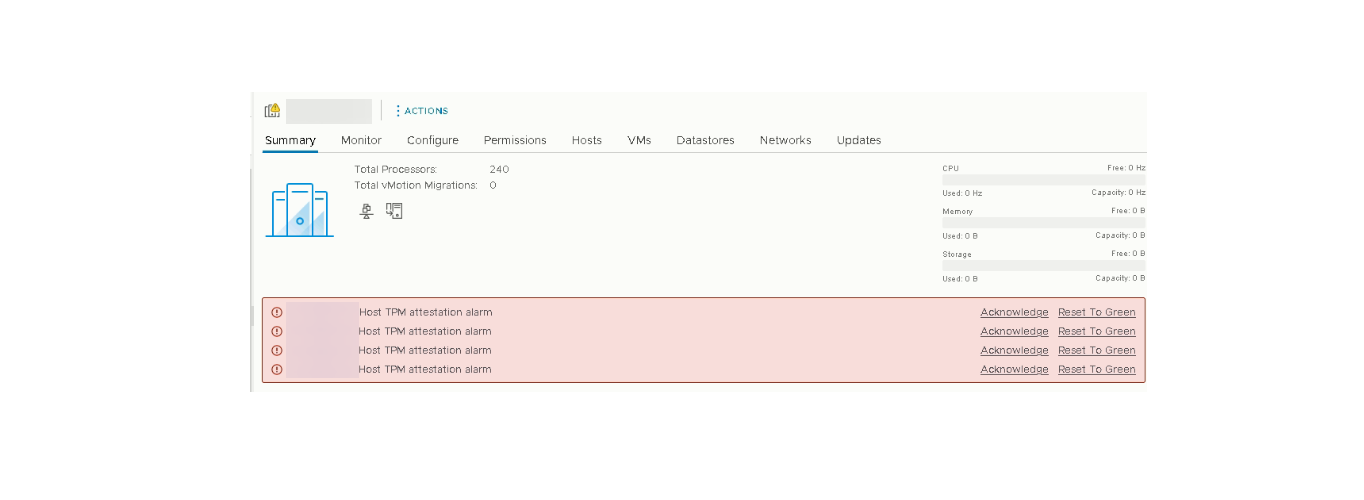Click the fourth alarm's red alert icon
Viewport: 1364px width, 500px height.
(277, 369)
